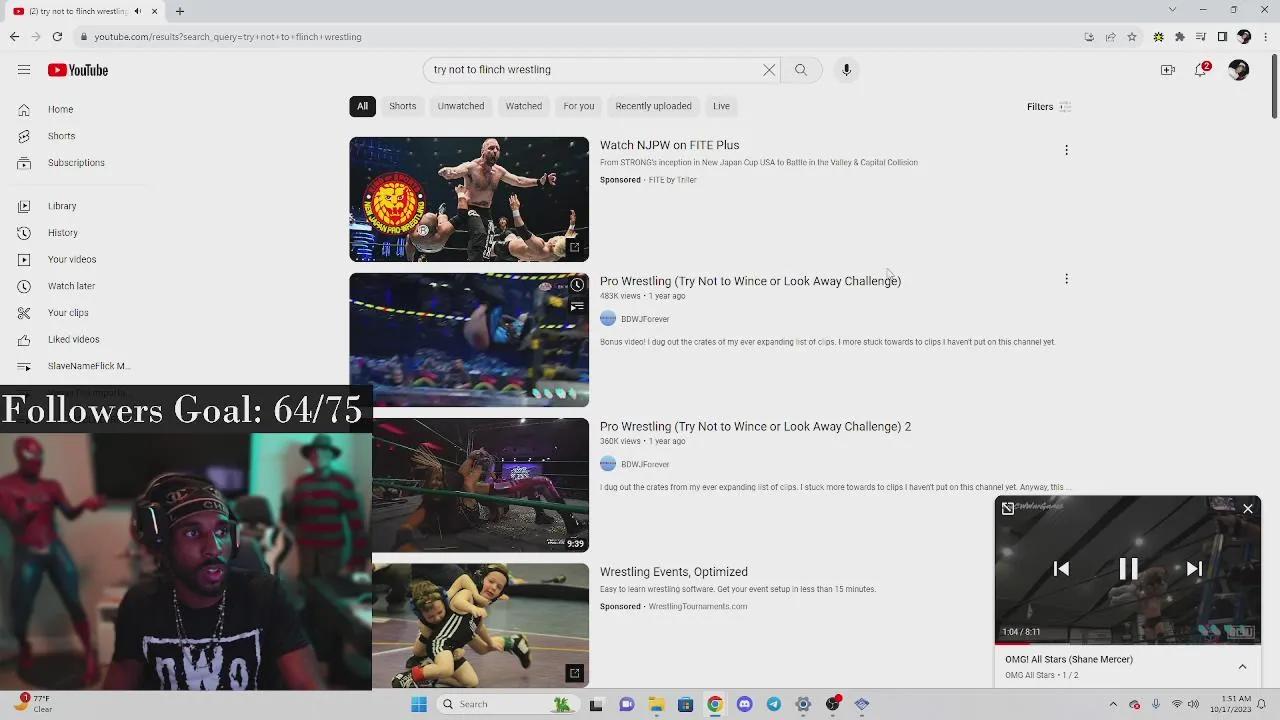
Task: Click the Home sidebar icon
Action: 24,109
